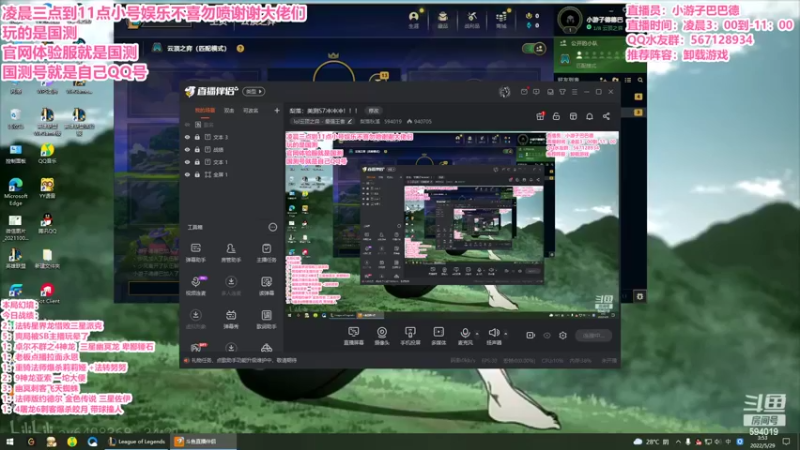Open the QQ音乐 desktop shortcut
The height and width of the screenshot is (450, 800).
47,153
